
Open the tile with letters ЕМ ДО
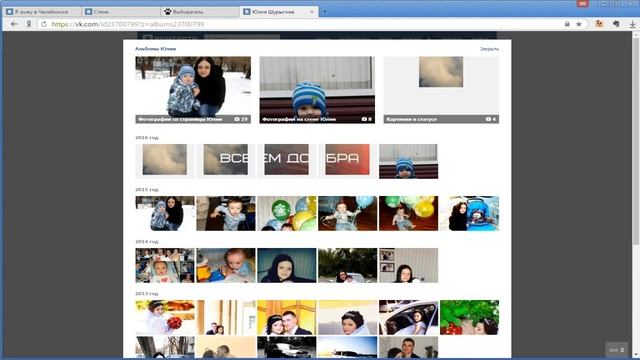(x=287, y=161)
